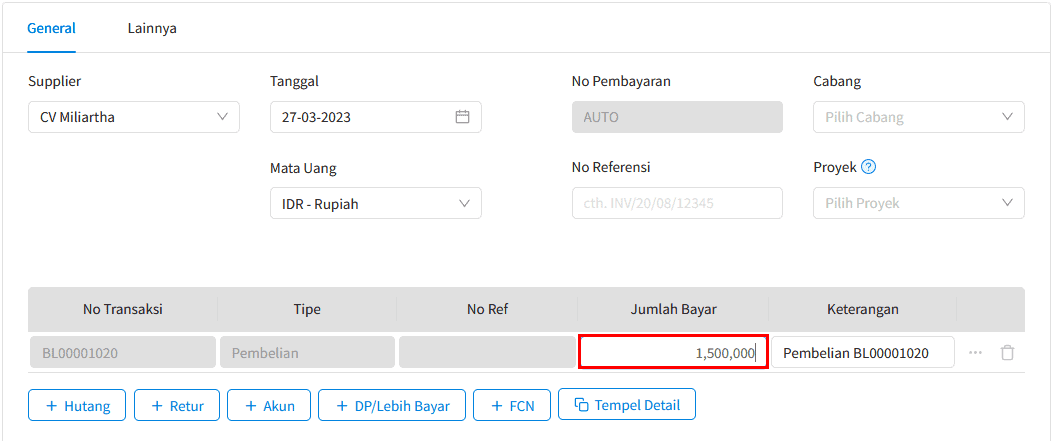
Task: Expand the Pilih Cabang dropdown
Action: (x=918, y=117)
